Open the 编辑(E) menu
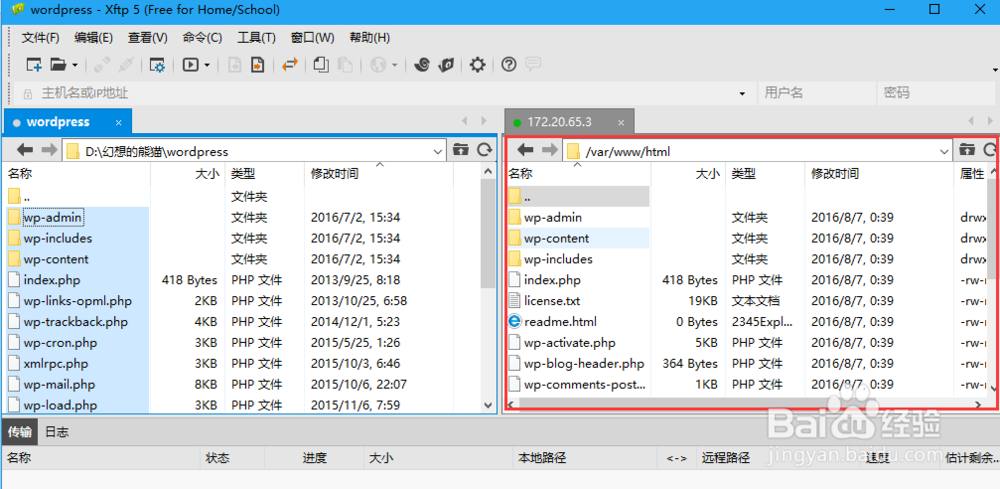Screen dimensions: 1000x489 pos(94,38)
